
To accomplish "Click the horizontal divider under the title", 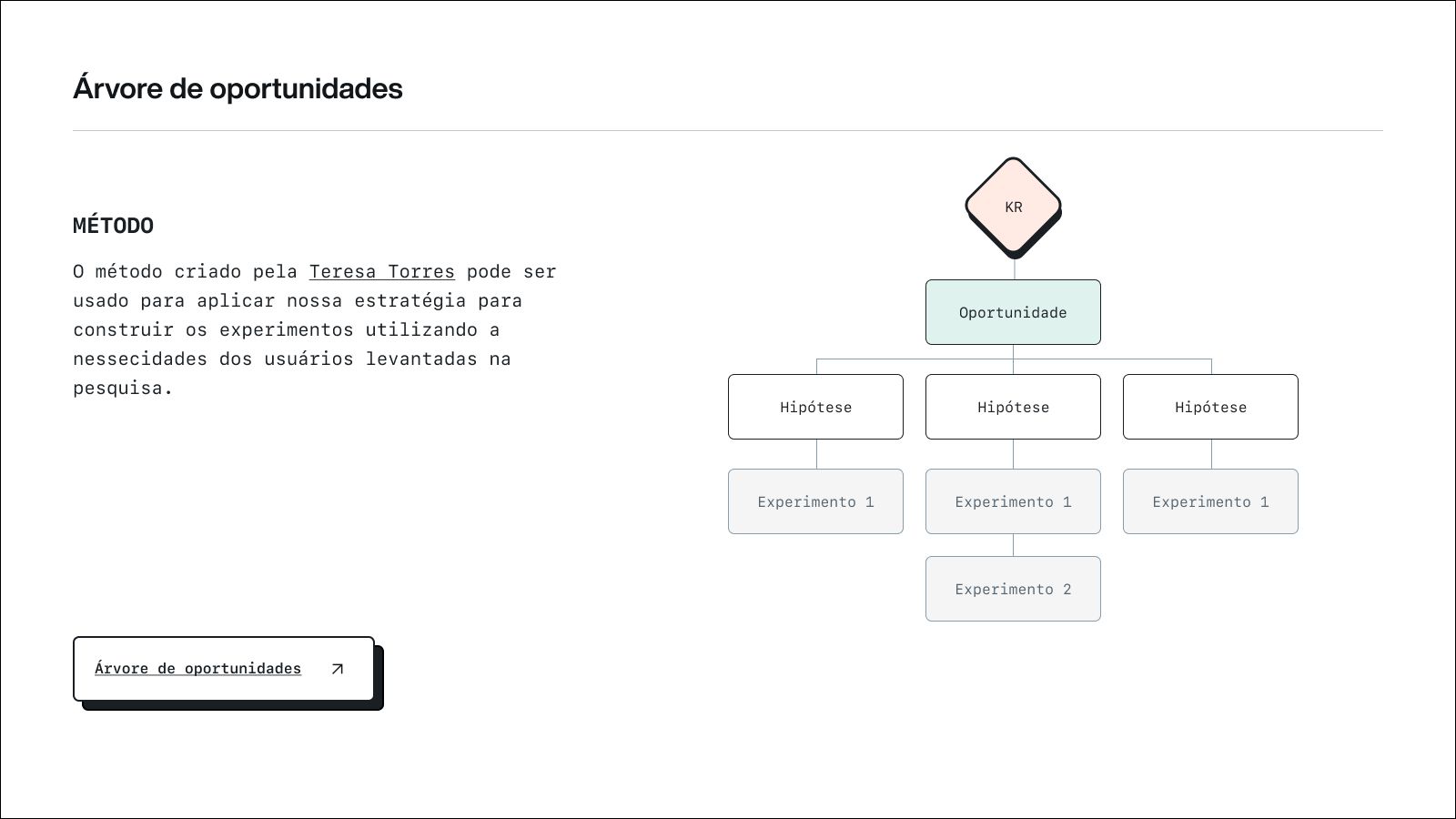I will pyautogui.click(x=728, y=130).
